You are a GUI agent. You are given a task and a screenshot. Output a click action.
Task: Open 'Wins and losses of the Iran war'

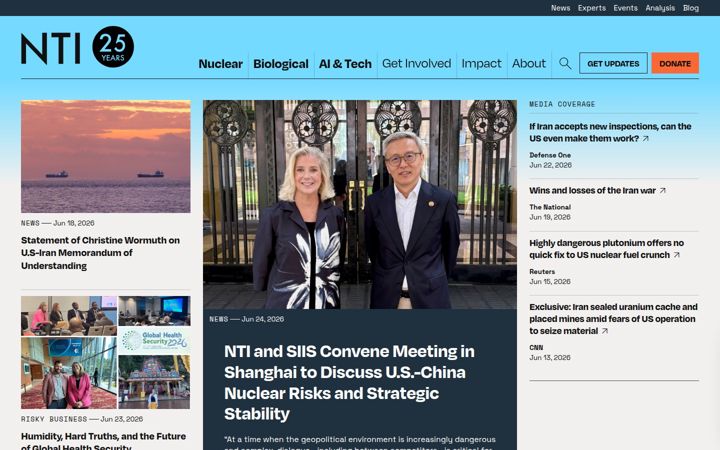click(x=592, y=191)
